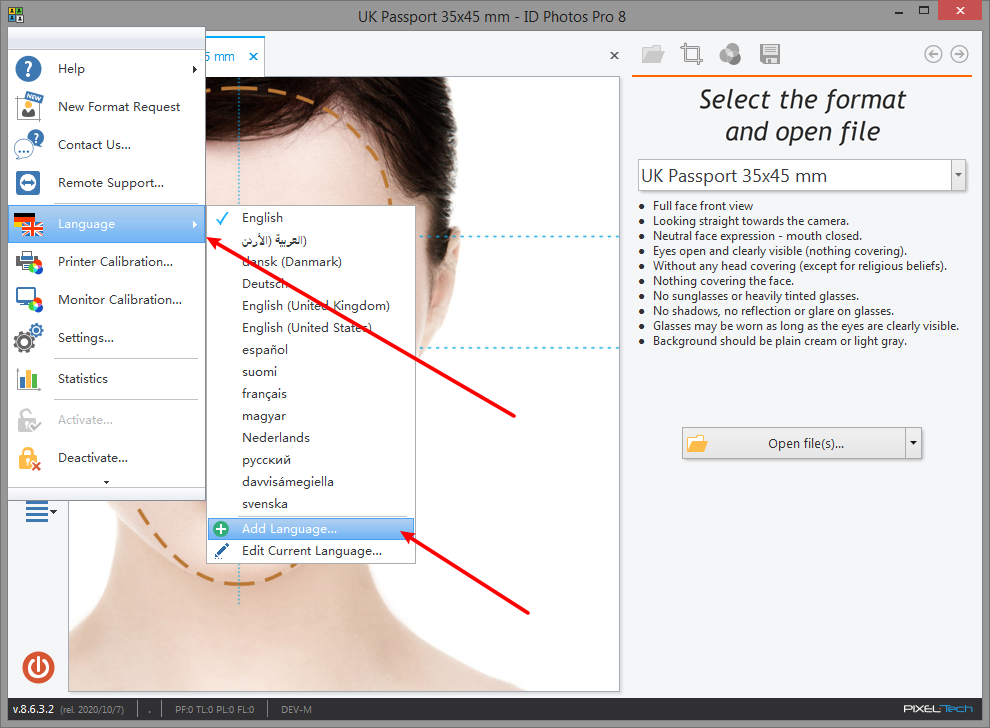
Task: Click the app icon in the title bar
Action: 16,15
